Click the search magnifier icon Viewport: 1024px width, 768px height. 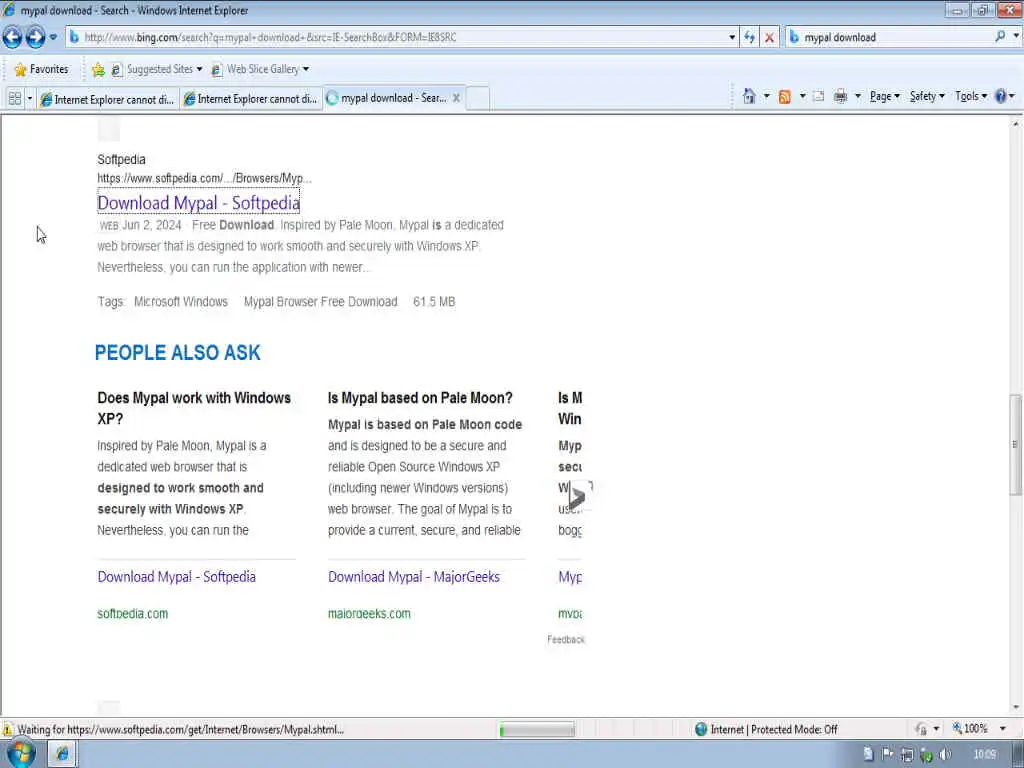1000,37
